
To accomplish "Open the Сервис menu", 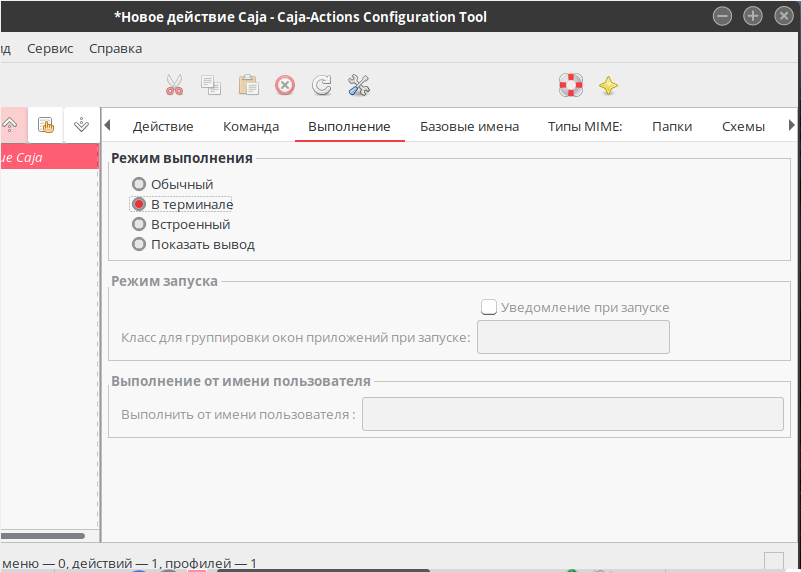I will [50, 49].
